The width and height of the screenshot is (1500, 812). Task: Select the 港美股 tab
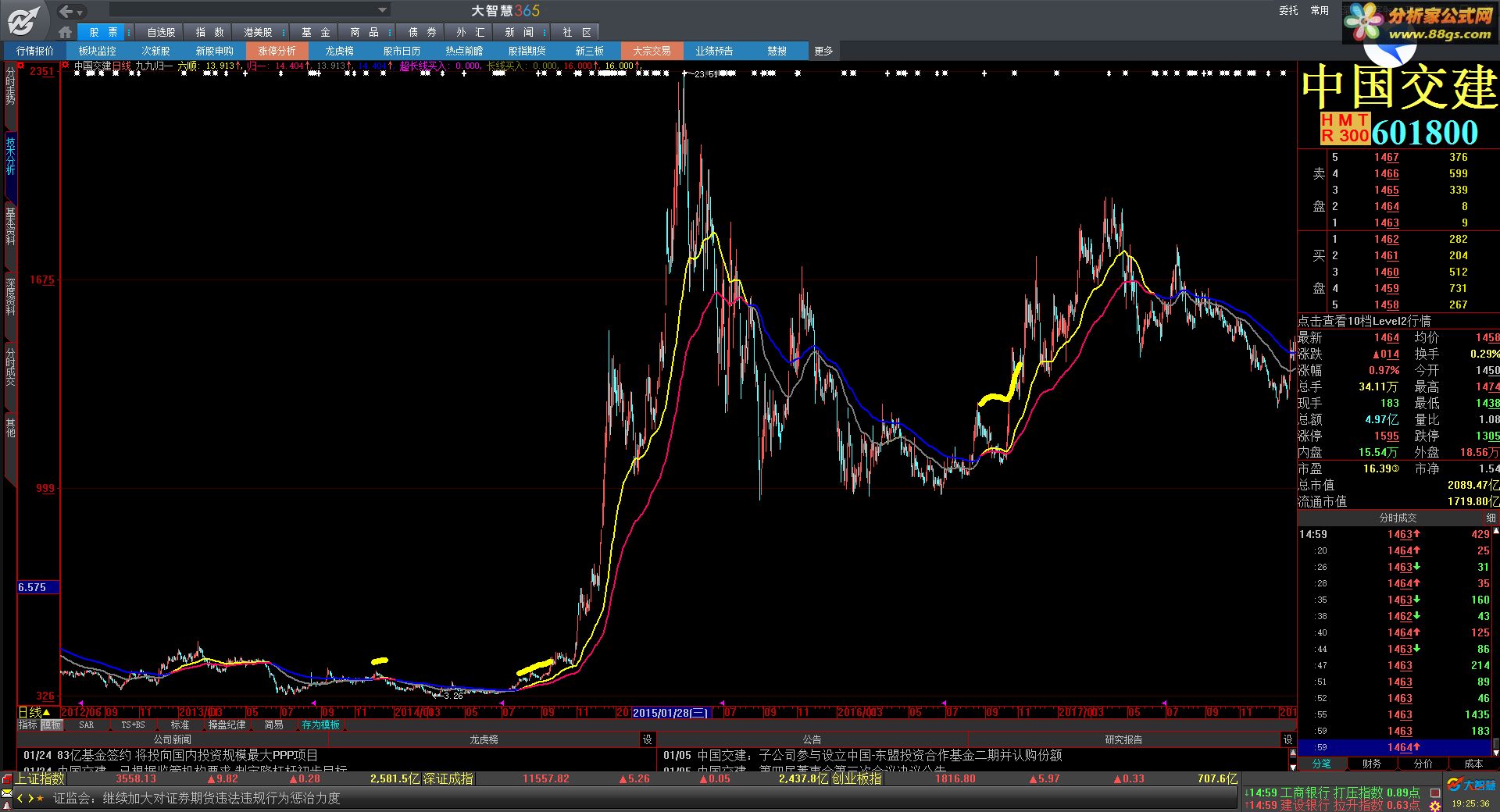coord(258,32)
